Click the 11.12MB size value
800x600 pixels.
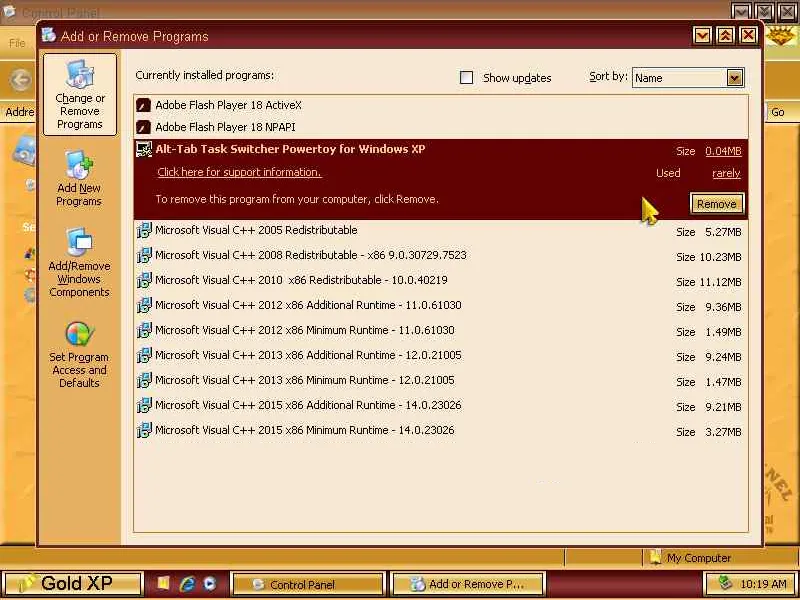(720, 282)
